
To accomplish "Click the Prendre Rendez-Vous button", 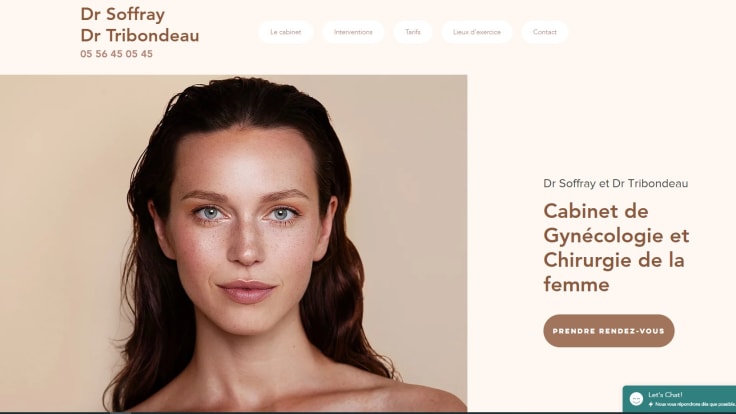I will pos(609,331).
